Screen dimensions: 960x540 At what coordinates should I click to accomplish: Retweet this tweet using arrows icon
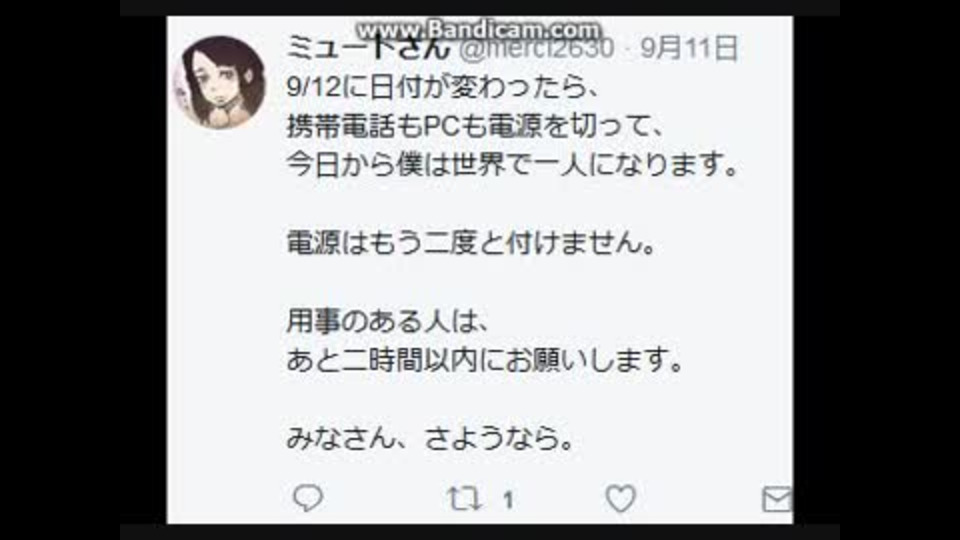(463, 499)
